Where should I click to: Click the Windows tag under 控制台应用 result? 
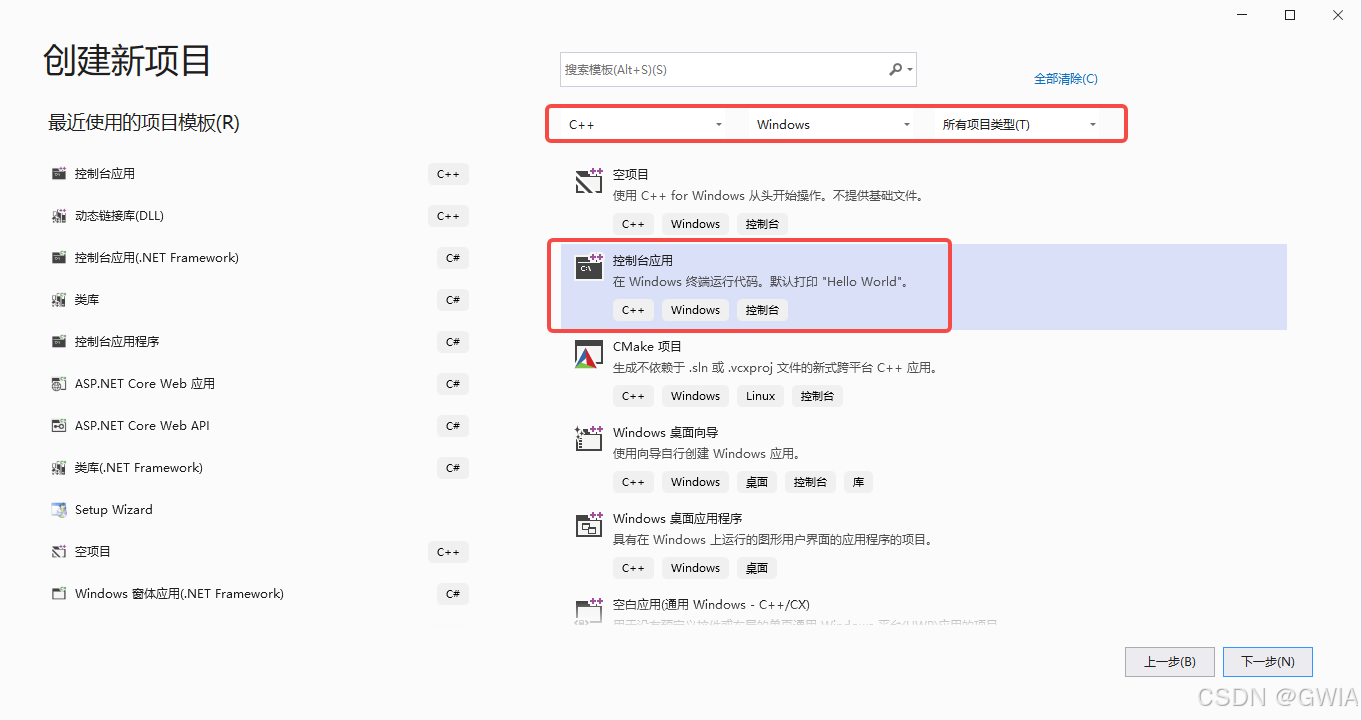point(695,310)
